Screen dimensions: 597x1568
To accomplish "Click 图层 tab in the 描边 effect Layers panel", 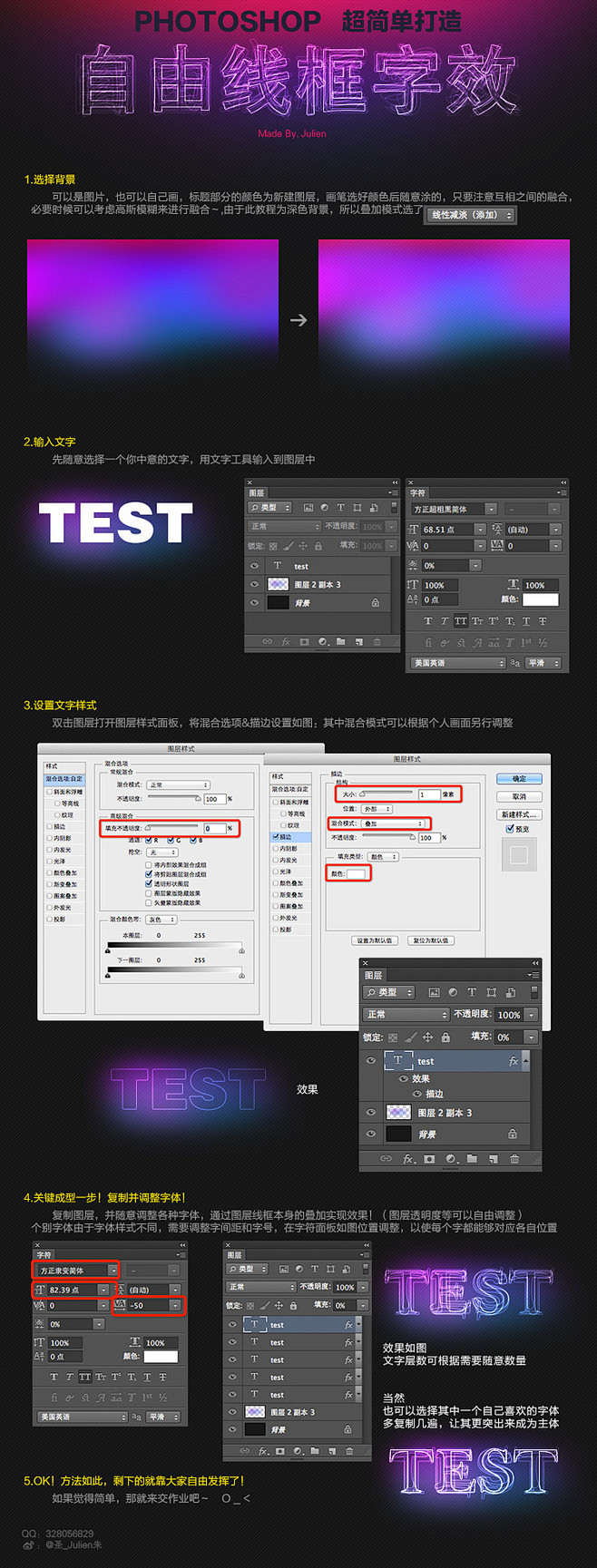I will click(373, 975).
